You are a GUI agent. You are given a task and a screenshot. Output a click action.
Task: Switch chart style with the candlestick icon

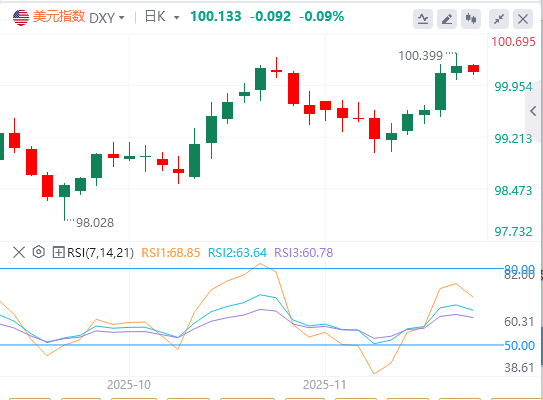coord(471,19)
